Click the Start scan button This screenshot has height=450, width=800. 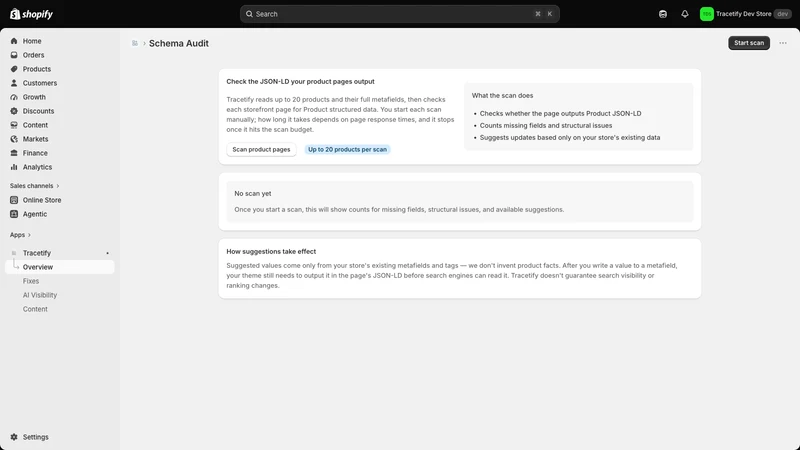[748, 43]
